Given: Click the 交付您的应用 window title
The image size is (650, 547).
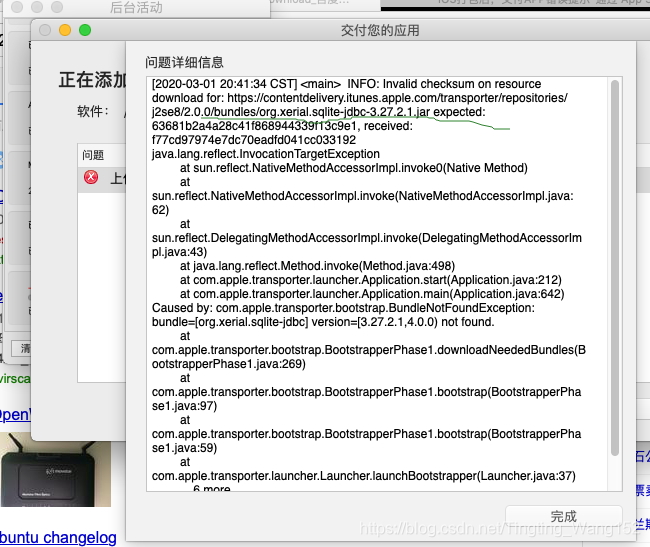Looking at the screenshot, I should point(380,30).
